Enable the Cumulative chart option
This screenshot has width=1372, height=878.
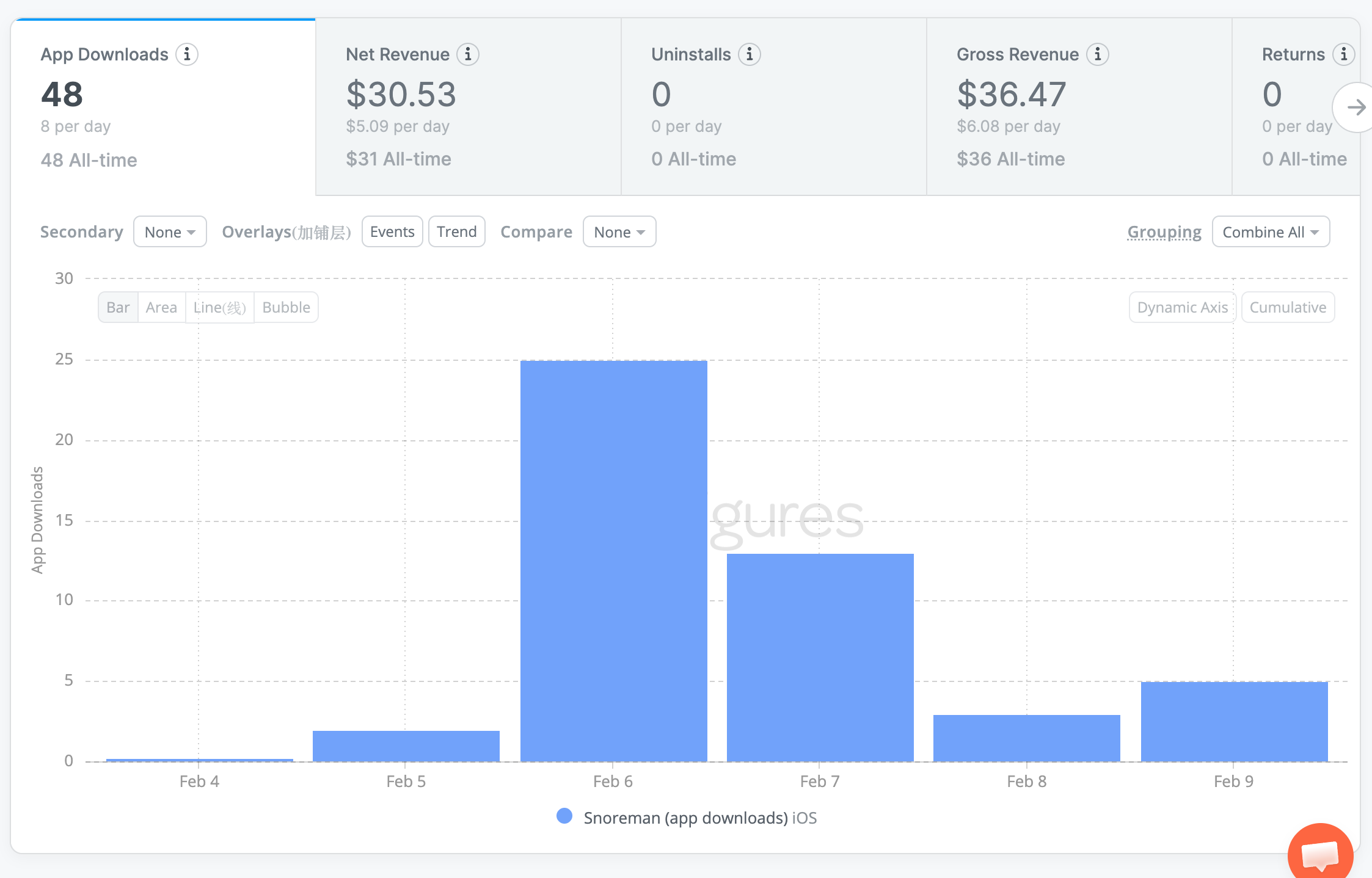point(1288,307)
